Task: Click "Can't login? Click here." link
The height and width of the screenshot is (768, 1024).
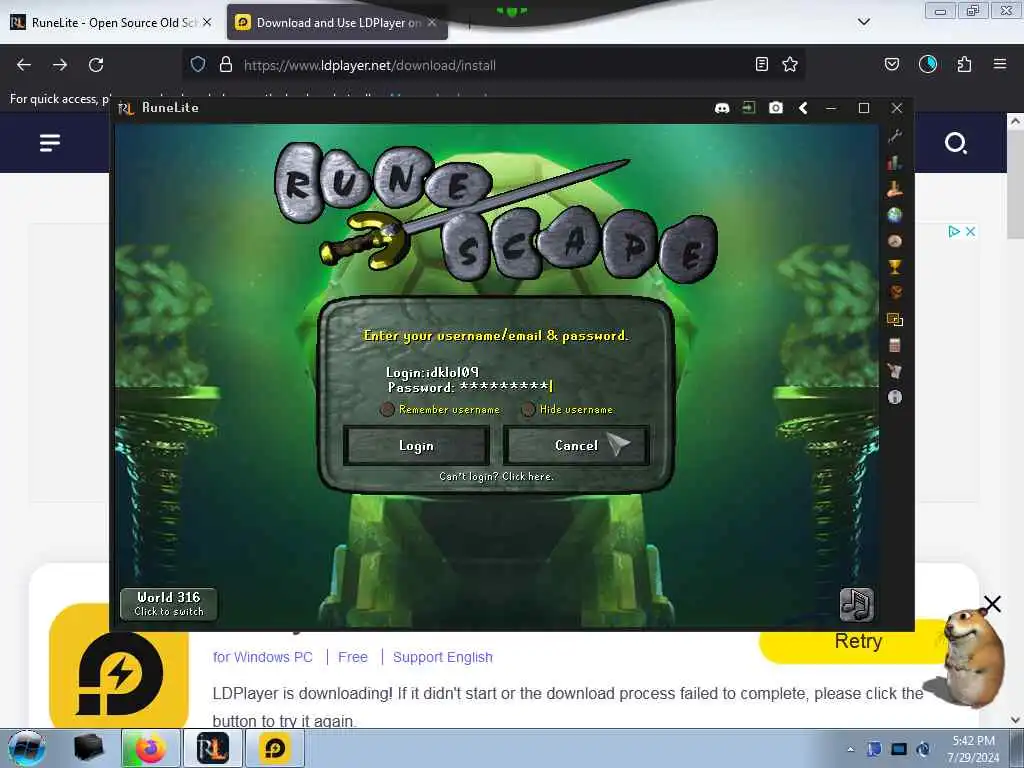Action: (496, 477)
